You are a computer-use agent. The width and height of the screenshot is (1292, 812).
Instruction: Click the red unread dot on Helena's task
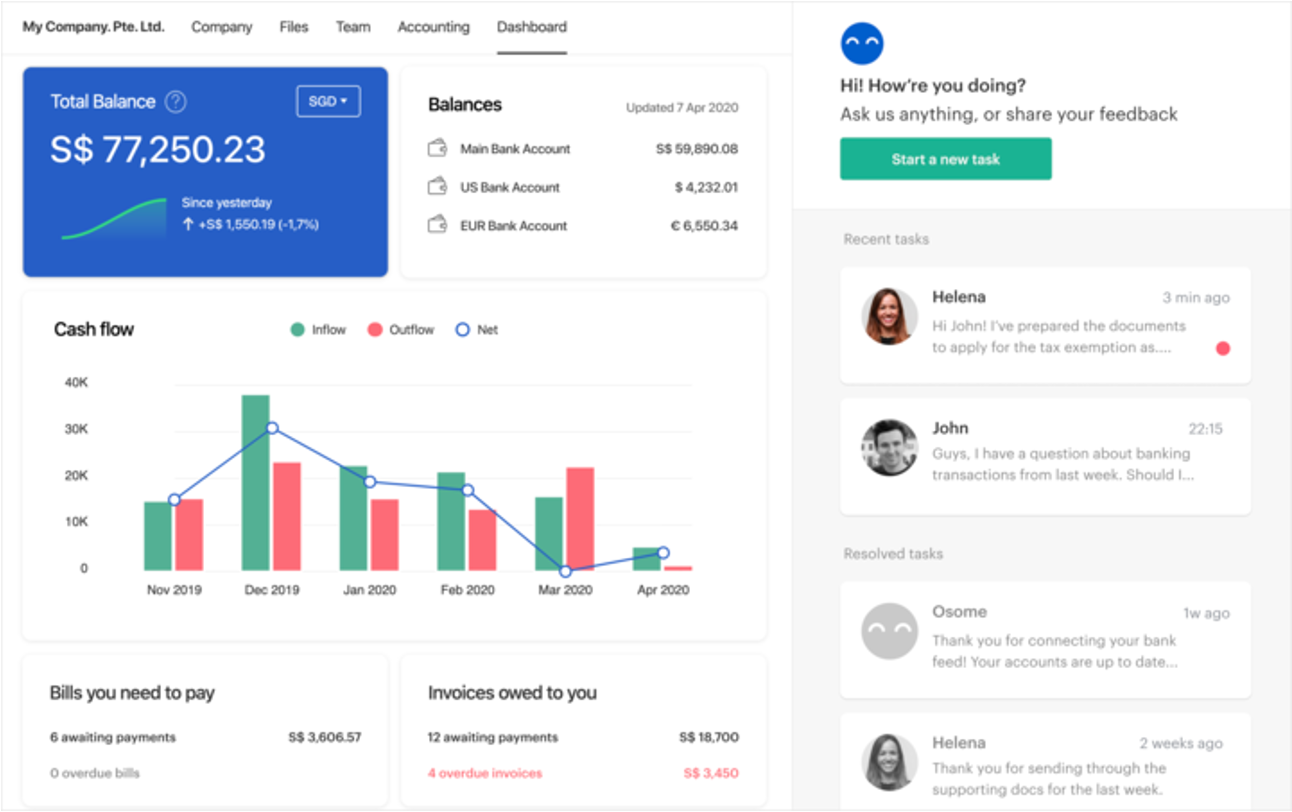1223,348
